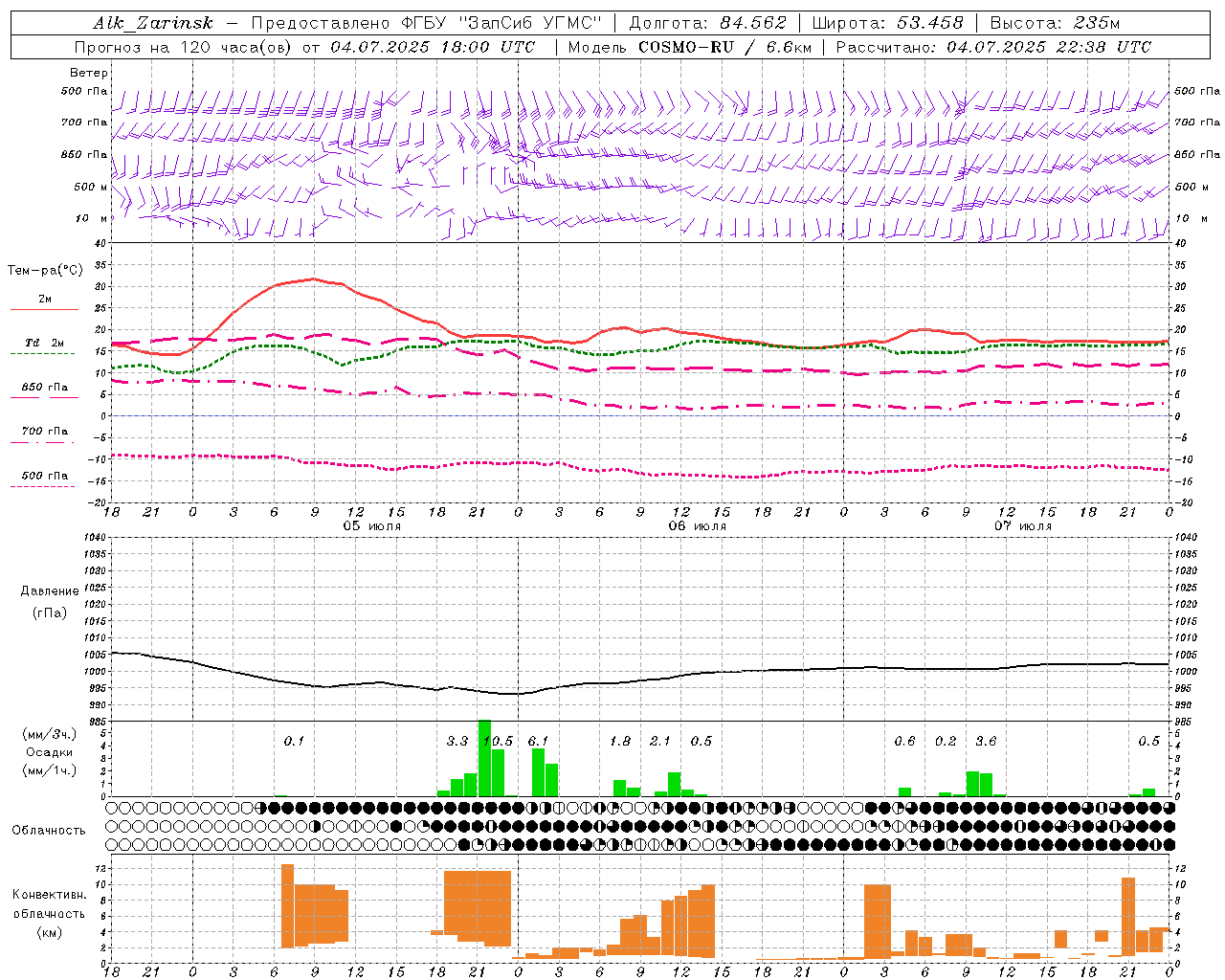The width and height of the screenshot is (1225, 980).
Task: Click forecast start time "04.07.2025 18:00 UTC"
Action: (434, 47)
